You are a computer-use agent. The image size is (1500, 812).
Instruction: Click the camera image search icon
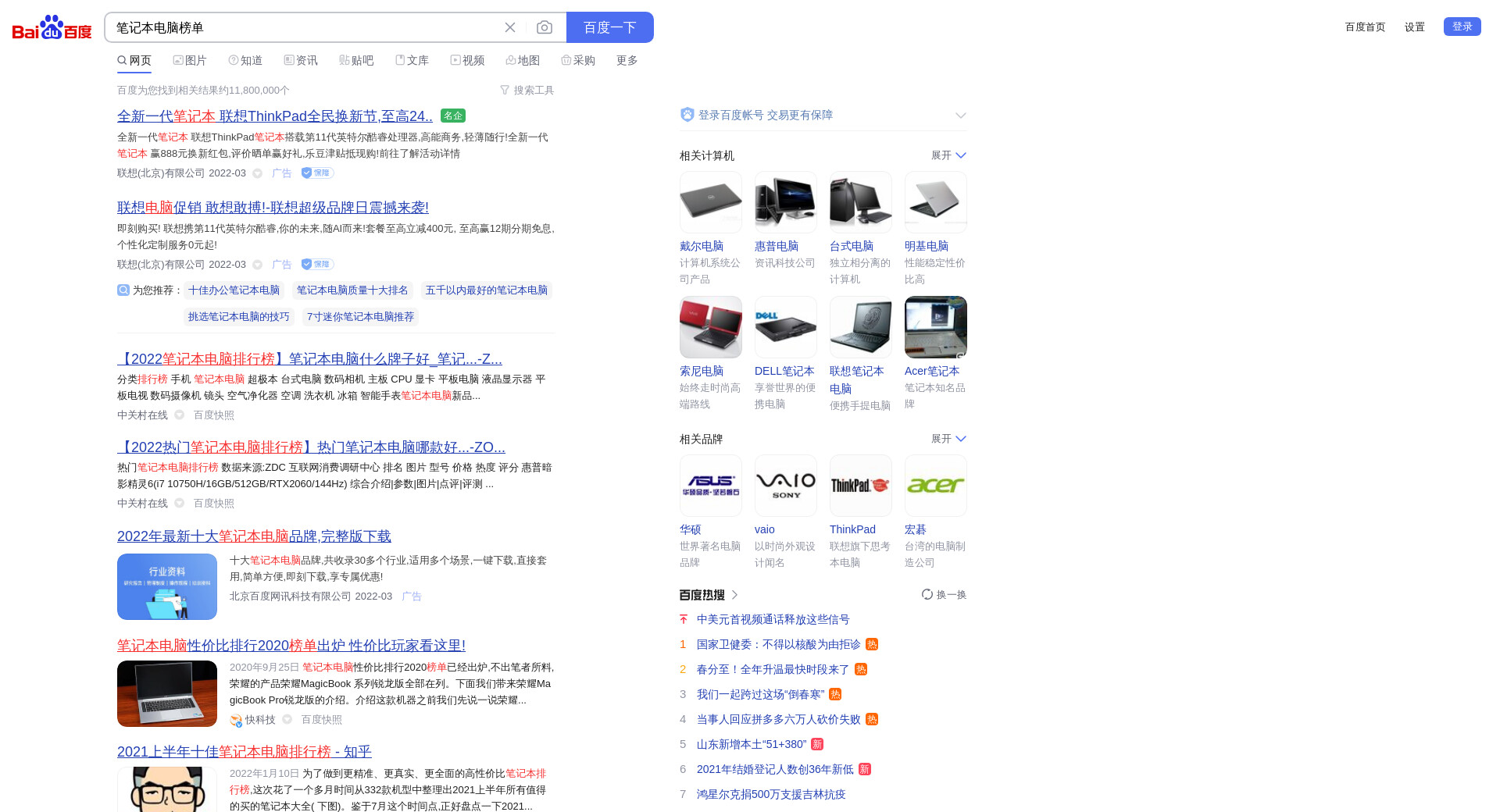click(x=545, y=27)
